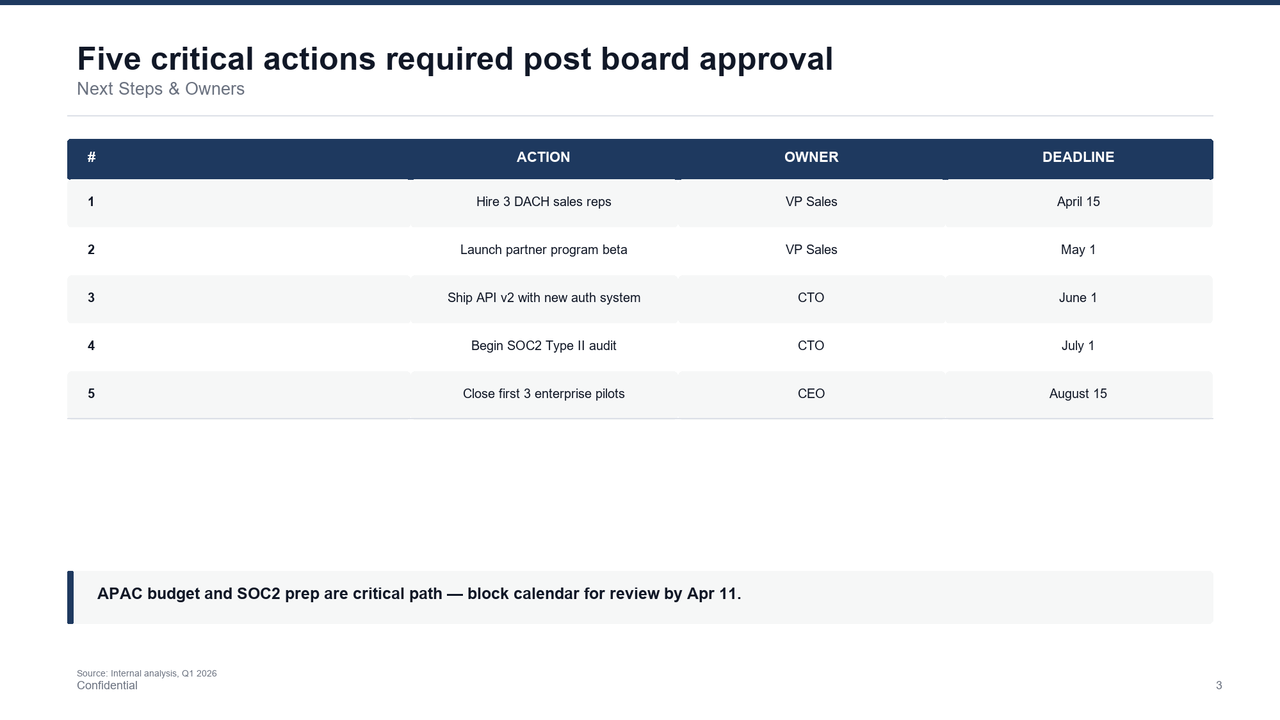Select the 'Hire 3 DACH sales reps' cell
This screenshot has width=1280, height=720.
point(543,202)
